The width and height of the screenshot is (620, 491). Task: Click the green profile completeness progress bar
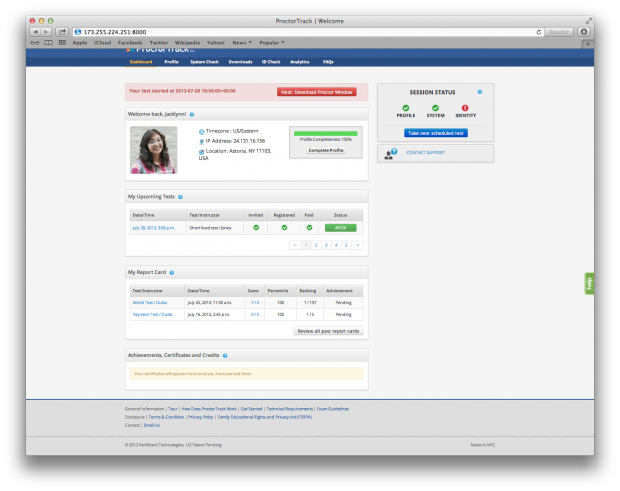(326, 131)
